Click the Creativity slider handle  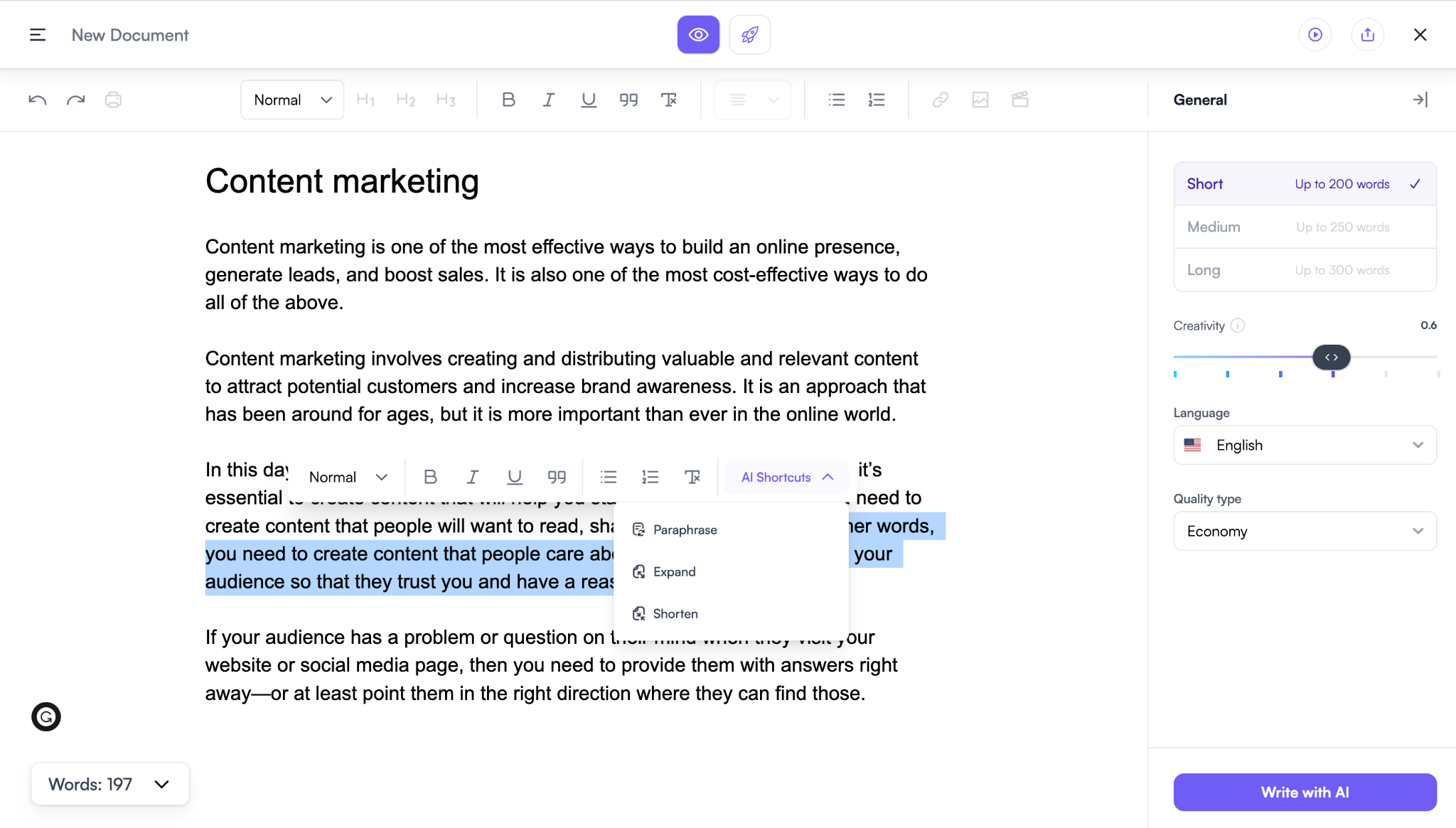tap(1332, 357)
